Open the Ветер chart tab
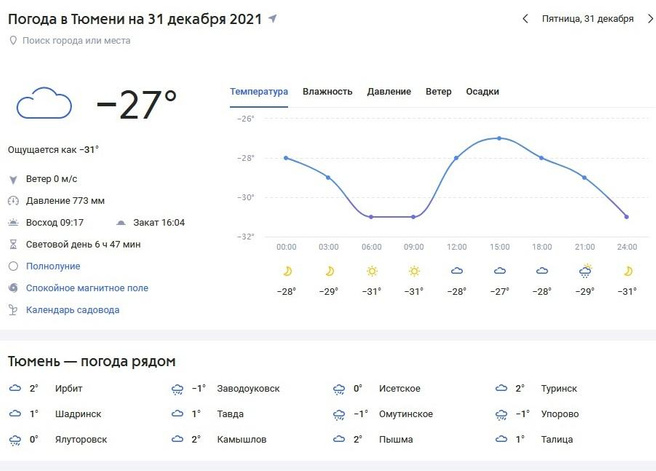Viewport: 656px width, 471px height. click(438, 92)
